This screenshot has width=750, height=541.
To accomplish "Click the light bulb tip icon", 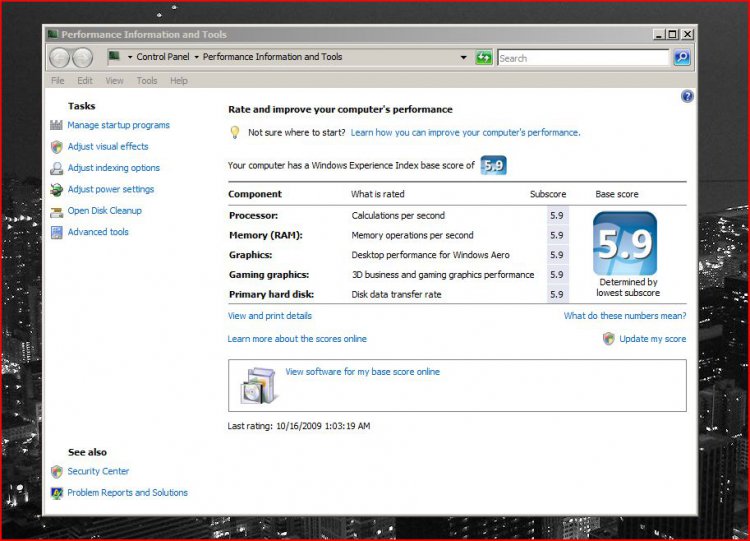I will pyautogui.click(x=235, y=132).
